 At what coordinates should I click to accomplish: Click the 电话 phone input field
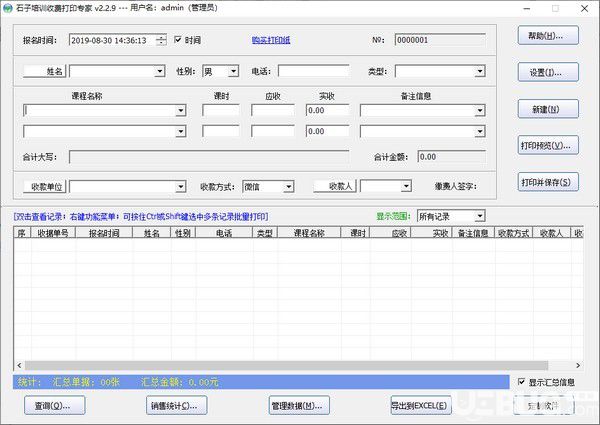pos(313,71)
